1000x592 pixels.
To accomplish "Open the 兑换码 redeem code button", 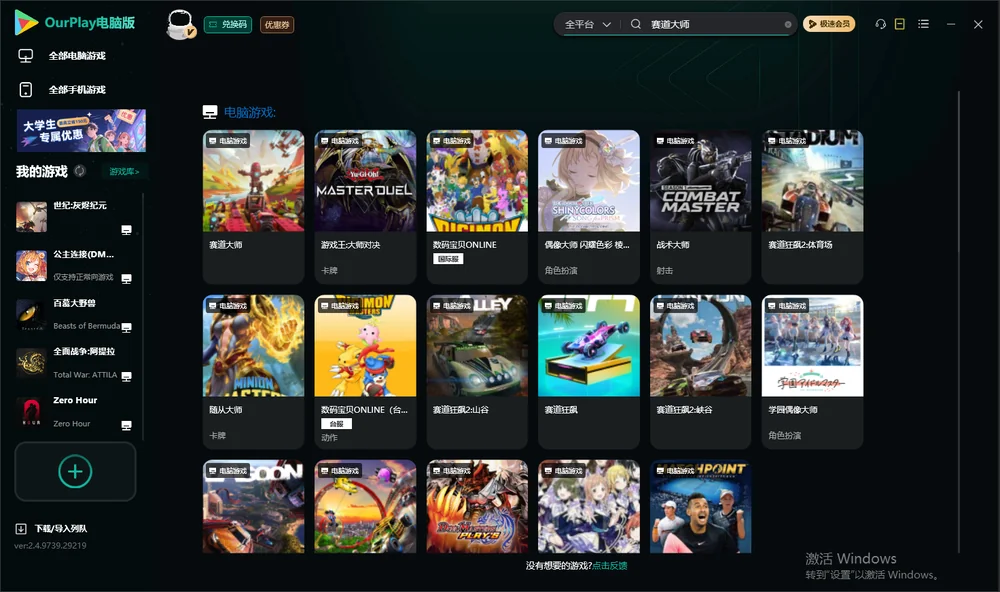I will [228, 24].
